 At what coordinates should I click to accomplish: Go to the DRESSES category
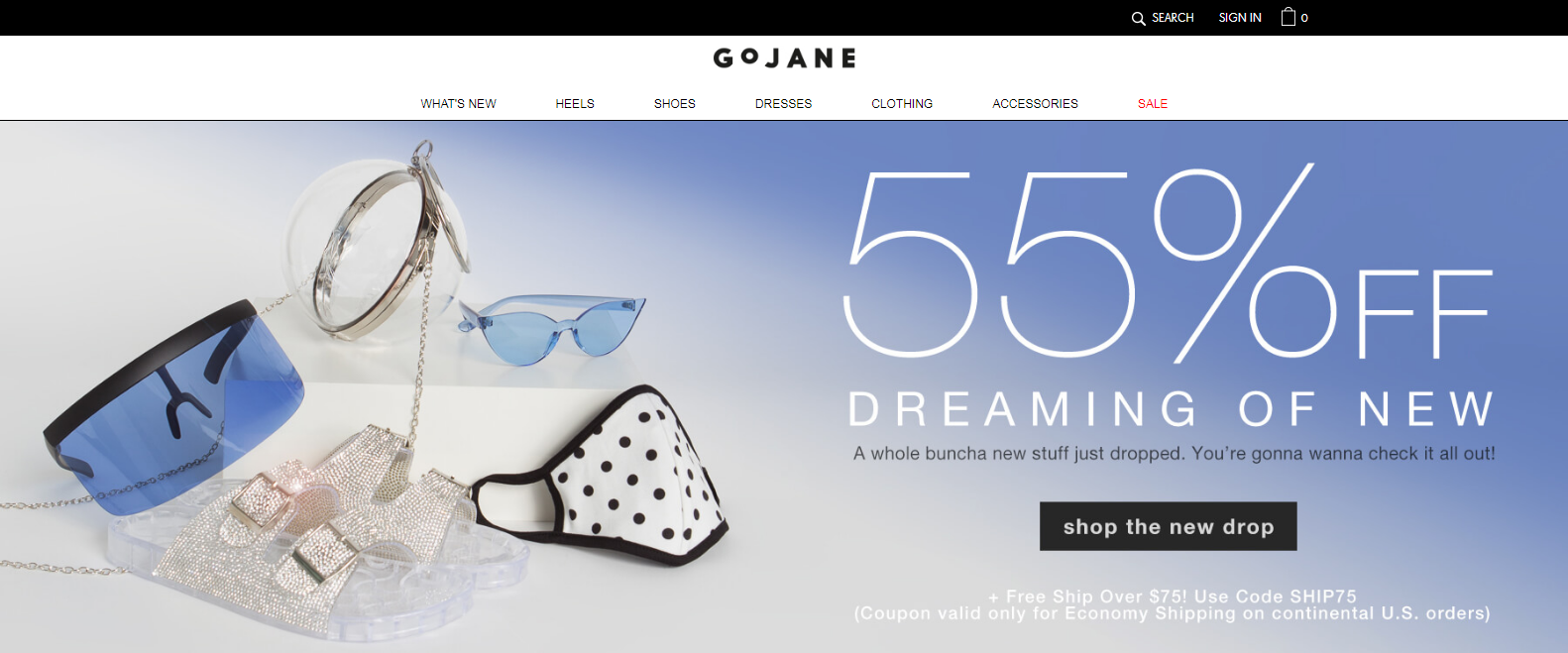(783, 103)
